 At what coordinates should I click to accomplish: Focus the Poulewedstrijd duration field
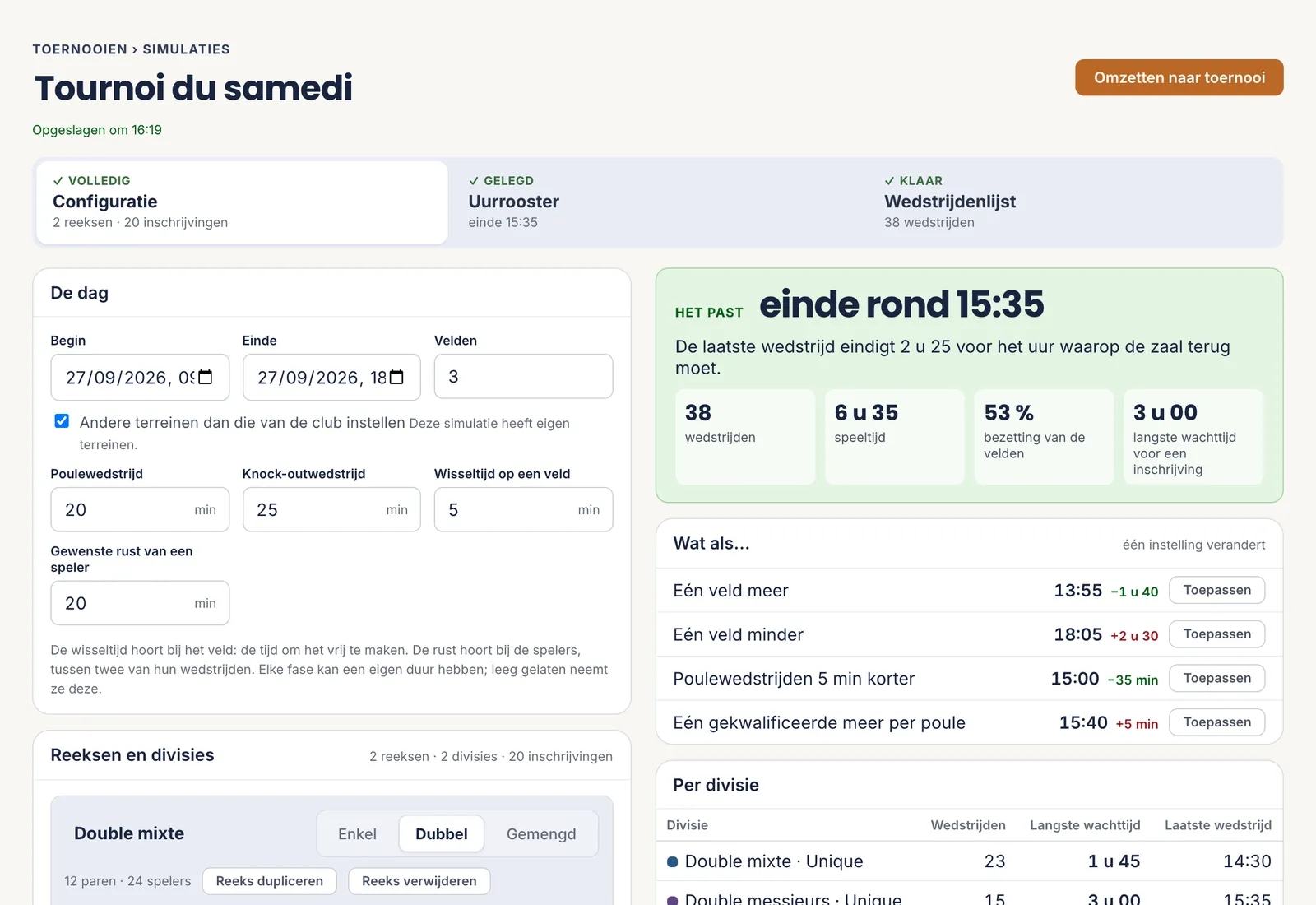pyautogui.click(x=140, y=509)
